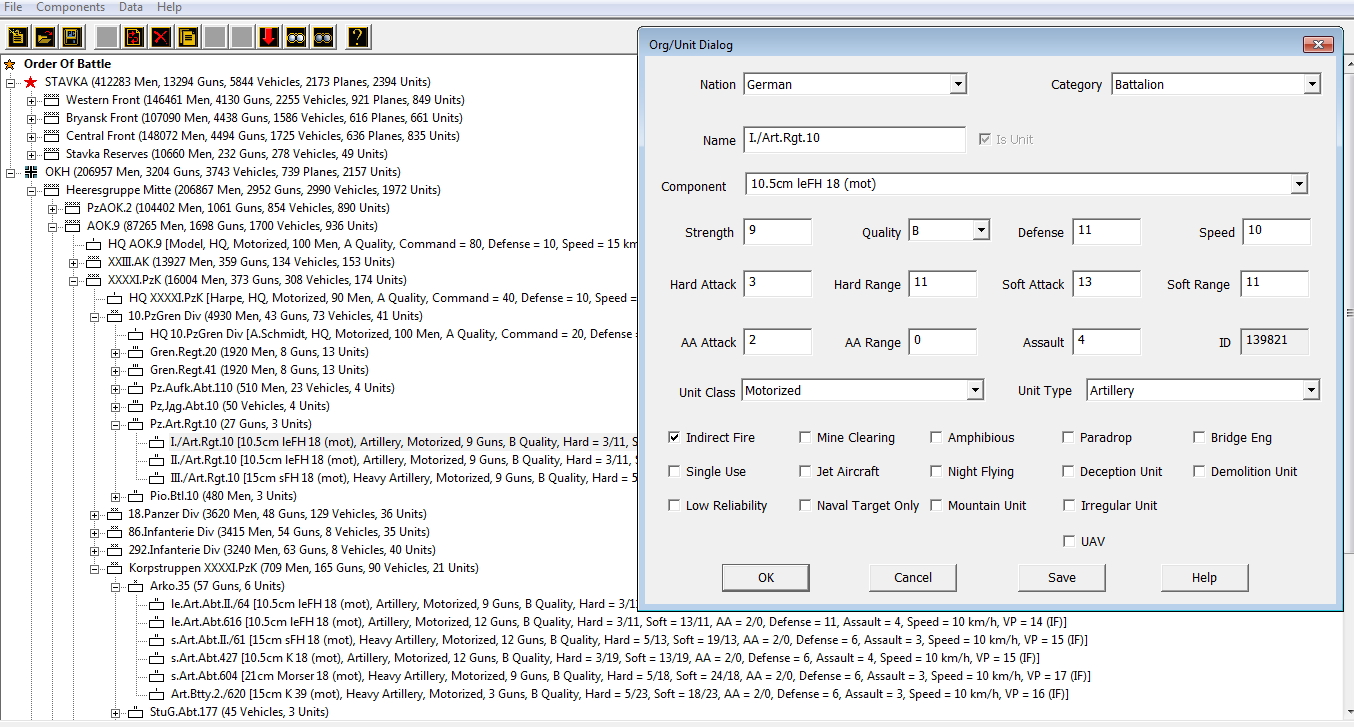Collapse the STAVKA tree node
Screen dimensions: 1354x727
click(11, 82)
